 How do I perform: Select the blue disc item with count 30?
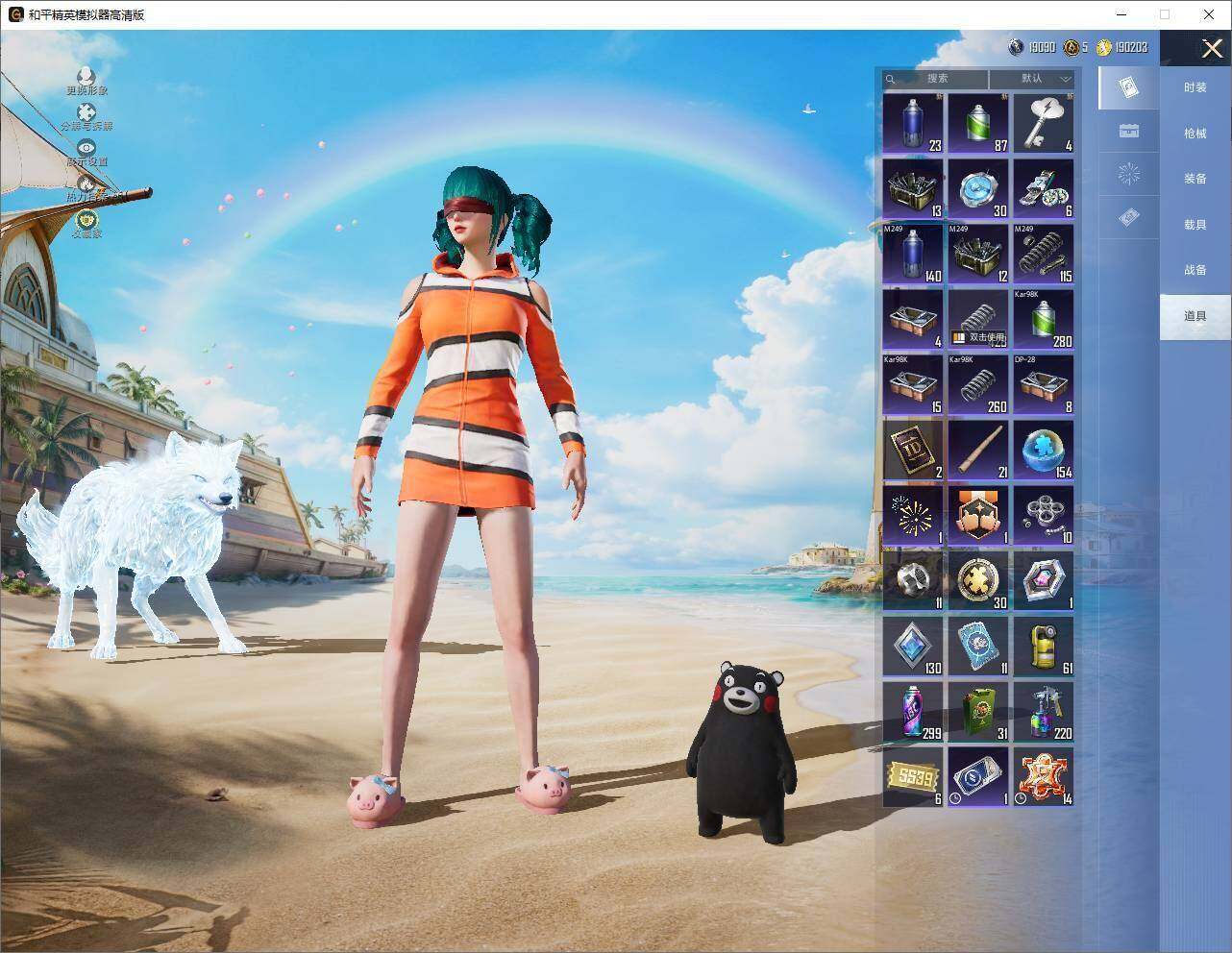(978, 188)
